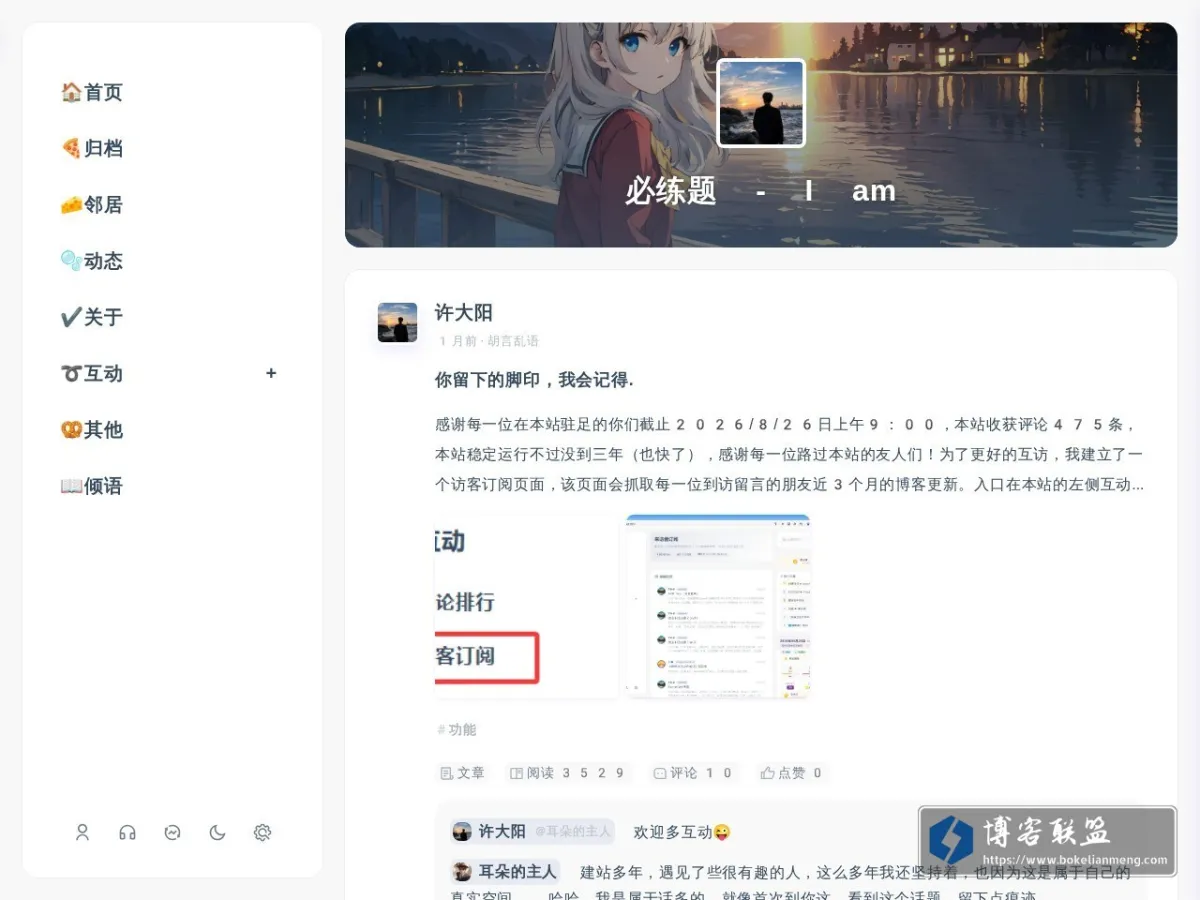Click commenter name 耳朵的主人
1200x900 pixels.
518,872
